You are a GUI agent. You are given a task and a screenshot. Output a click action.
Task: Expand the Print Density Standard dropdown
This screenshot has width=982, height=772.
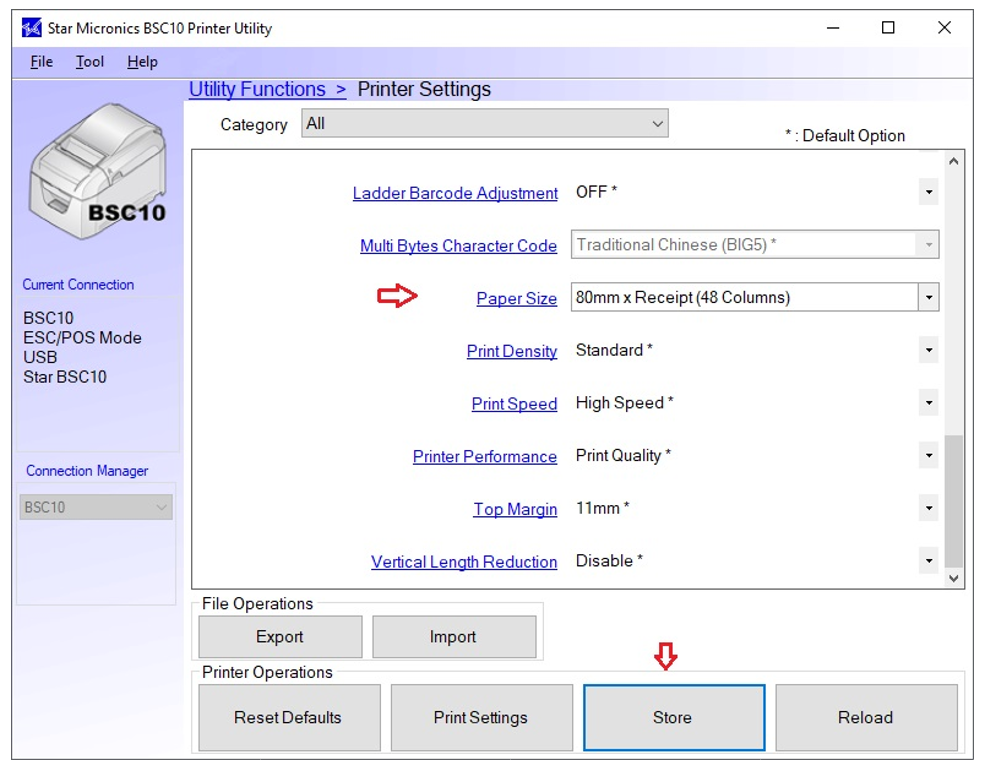click(x=929, y=350)
